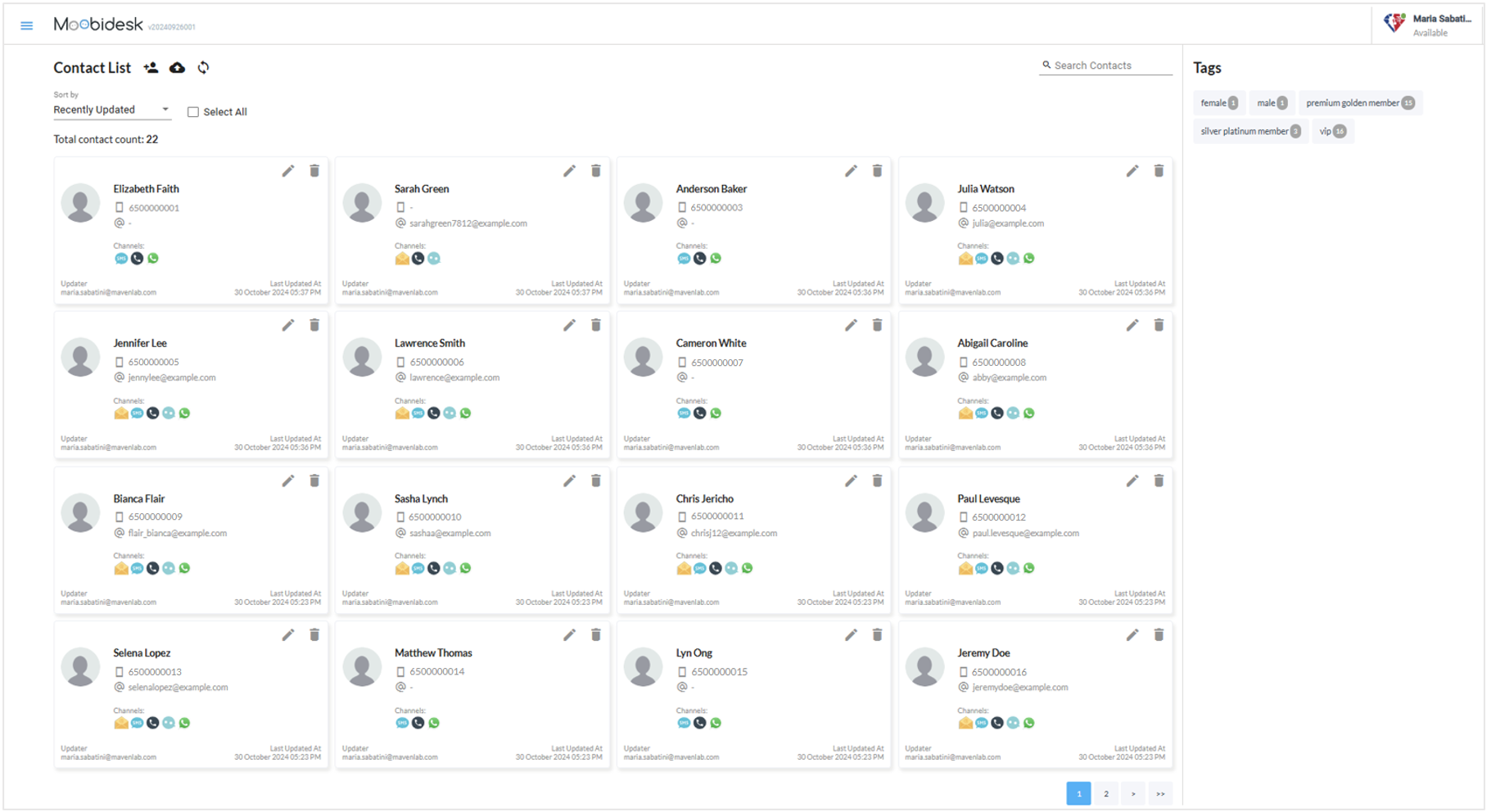Image resolution: width=1487 pixels, height=812 pixels.
Task: Open the Sort by Recently Updated dropdown
Action: tap(111, 110)
